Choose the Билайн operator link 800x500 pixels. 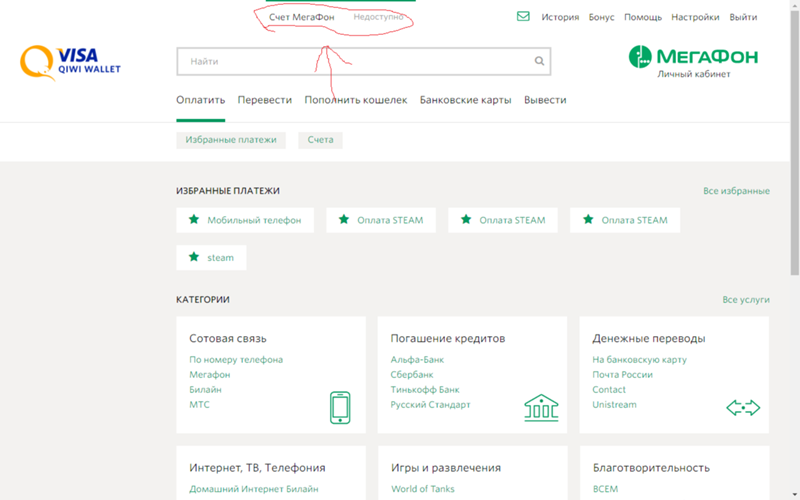[205, 389]
